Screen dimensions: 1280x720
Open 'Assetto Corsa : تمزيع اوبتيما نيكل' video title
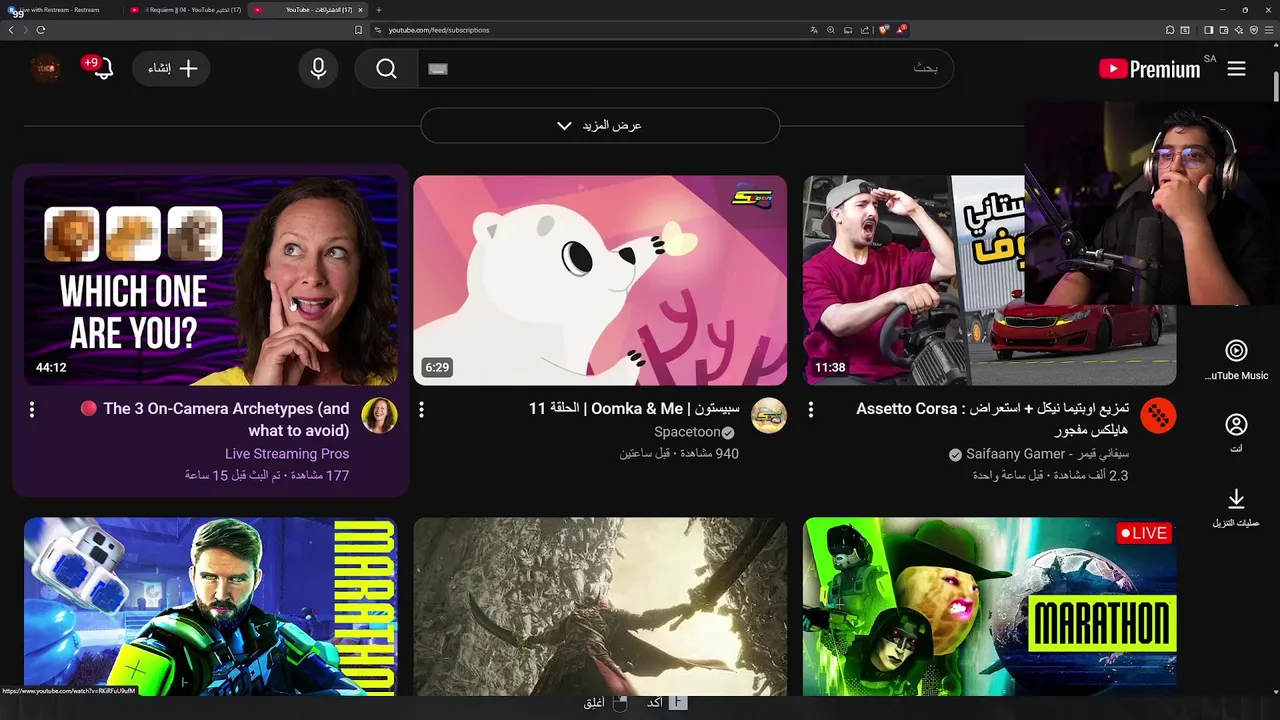[x=993, y=420]
